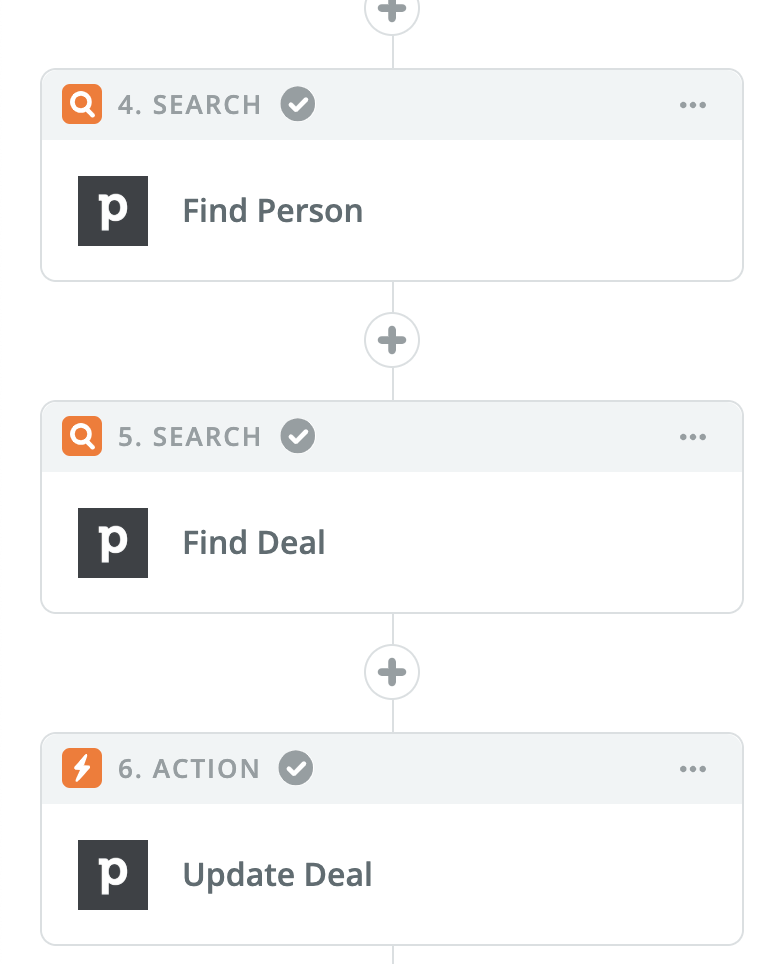
Task: Click the Pipedrive logo beside Update Deal
Action: (x=112, y=875)
